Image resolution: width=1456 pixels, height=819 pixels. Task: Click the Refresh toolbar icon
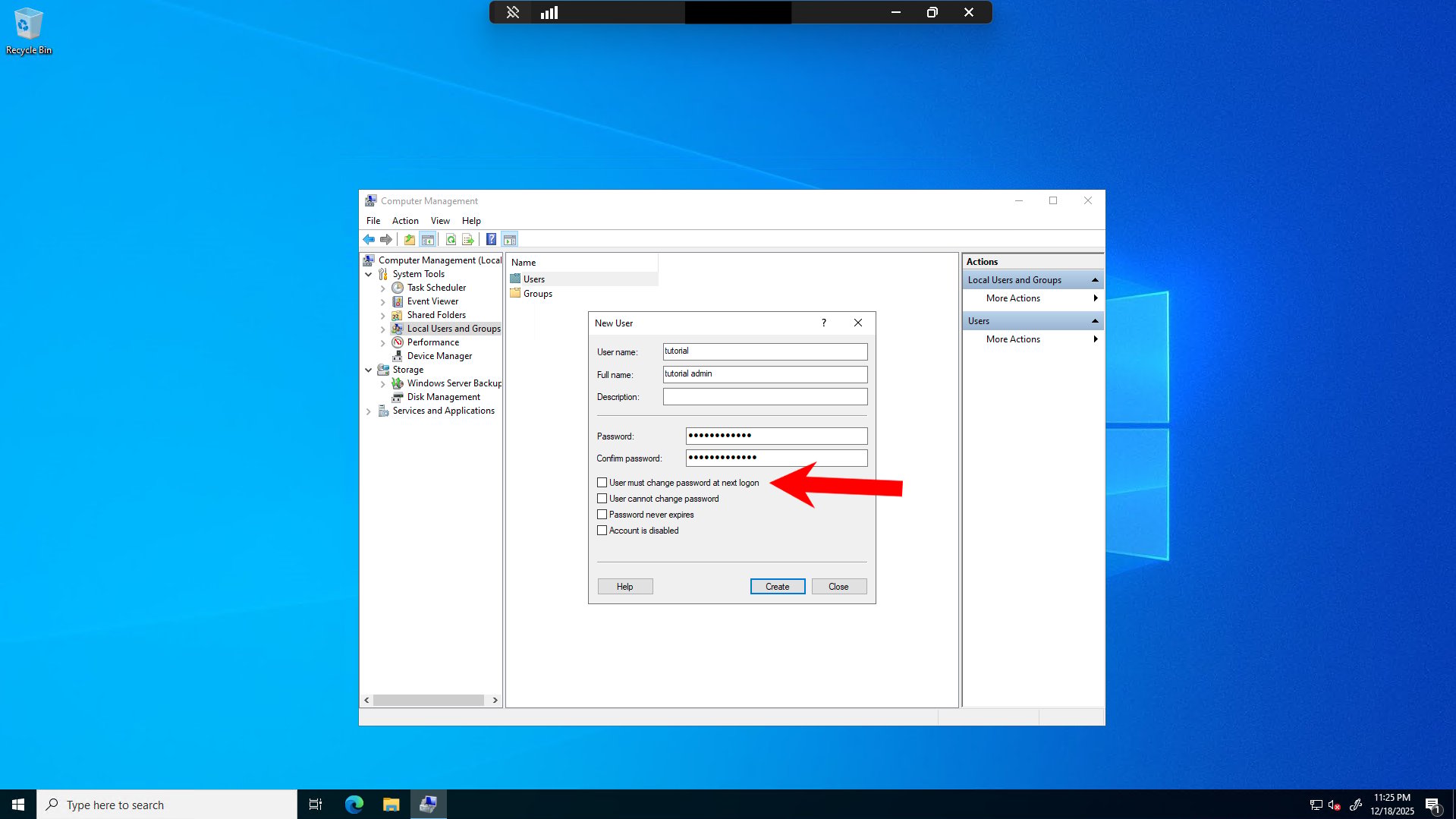(x=451, y=240)
